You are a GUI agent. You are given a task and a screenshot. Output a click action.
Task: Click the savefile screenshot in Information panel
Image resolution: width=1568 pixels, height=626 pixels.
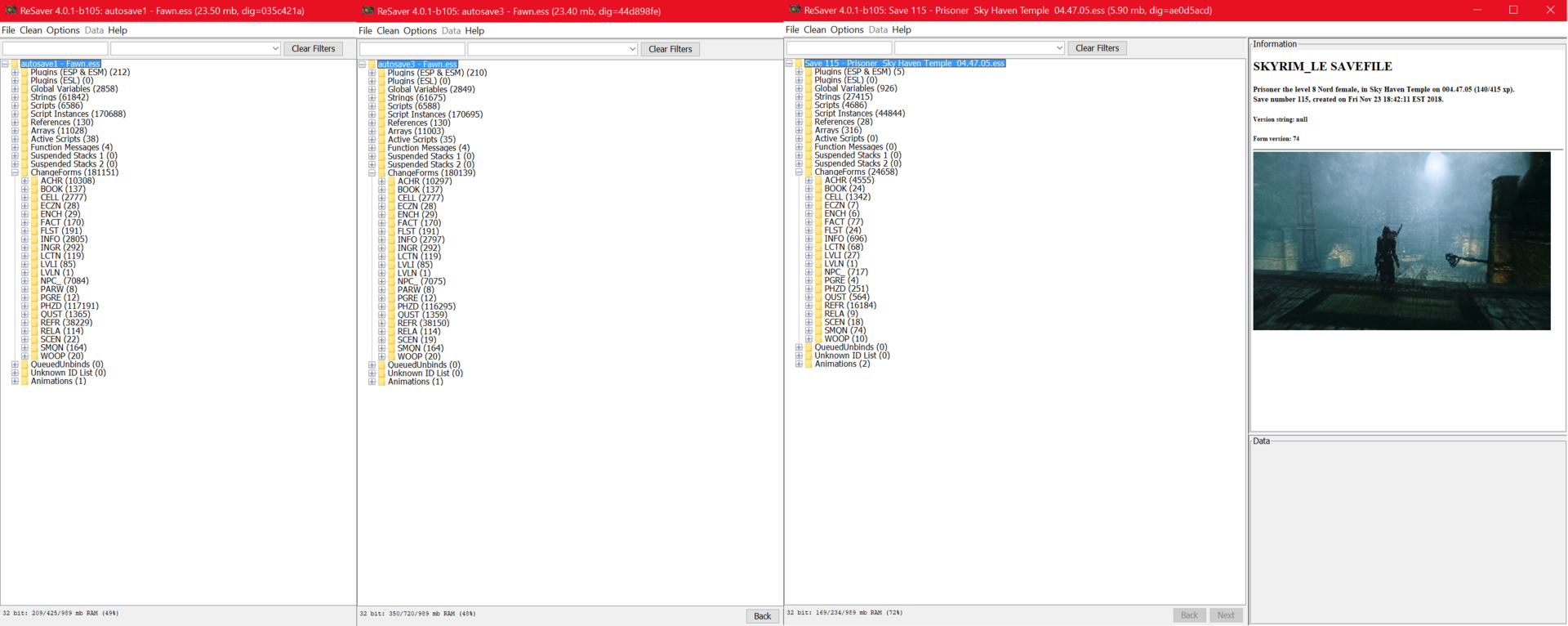[1401, 241]
